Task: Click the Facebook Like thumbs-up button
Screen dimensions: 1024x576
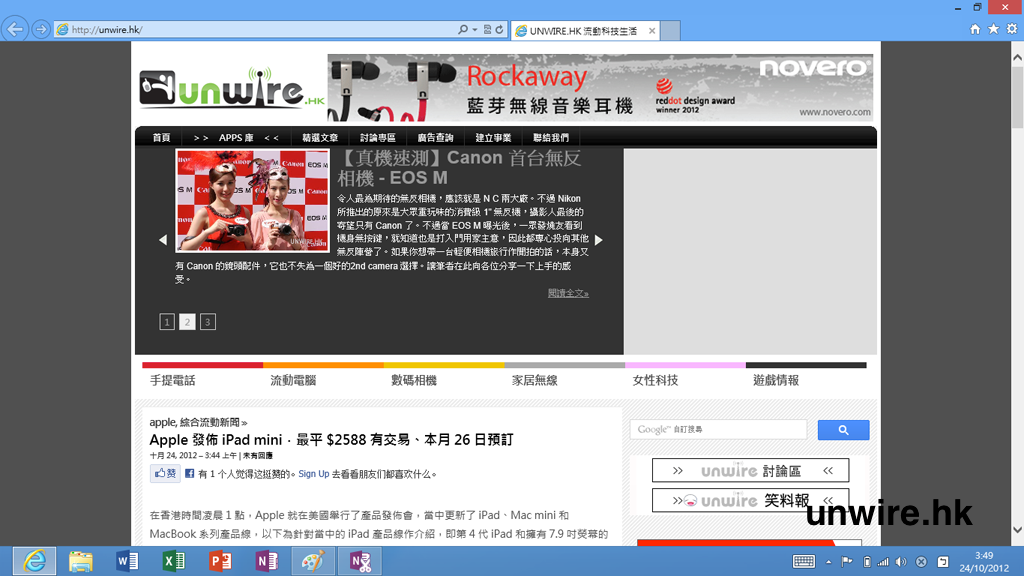Action: tap(165, 474)
